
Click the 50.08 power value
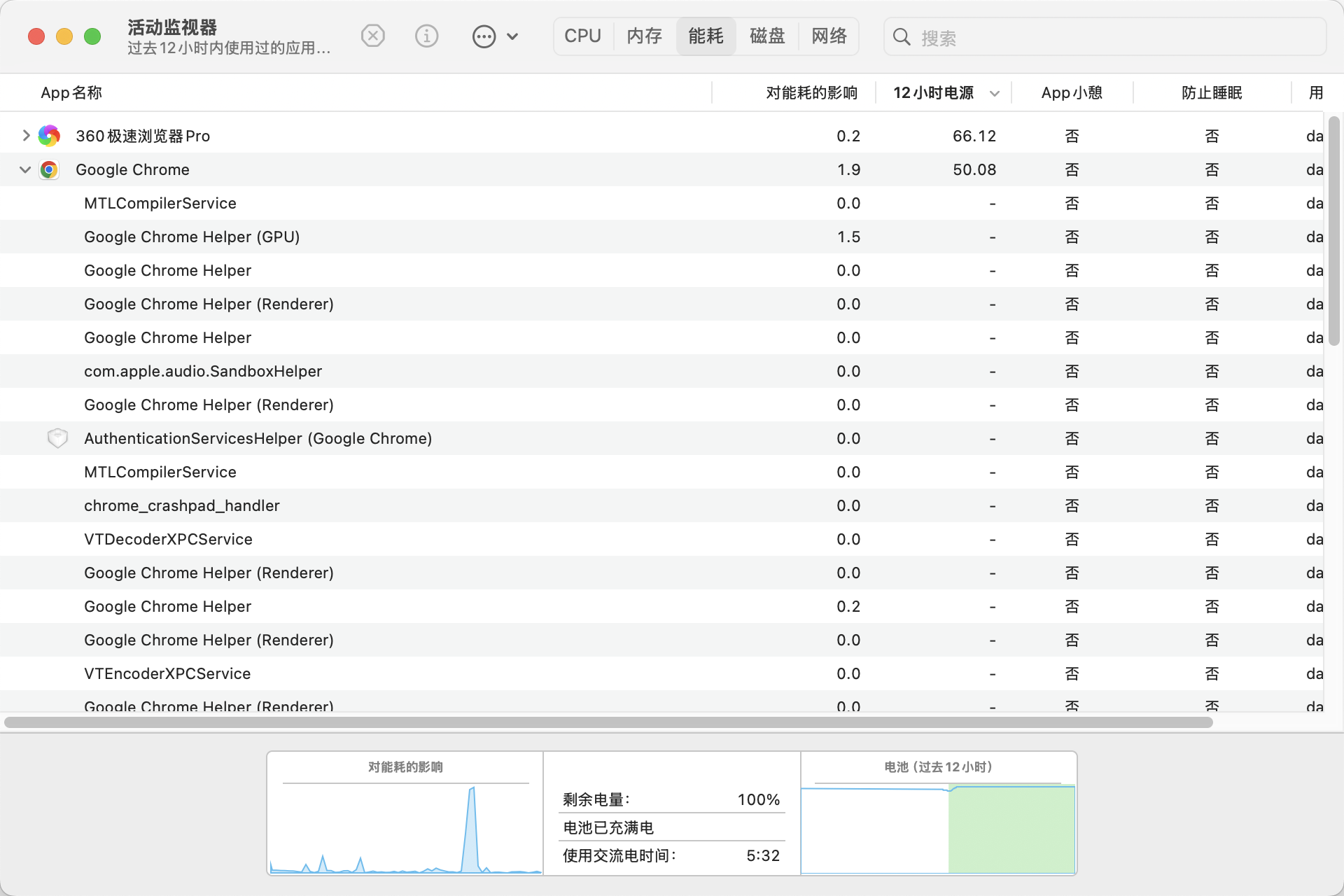click(974, 169)
